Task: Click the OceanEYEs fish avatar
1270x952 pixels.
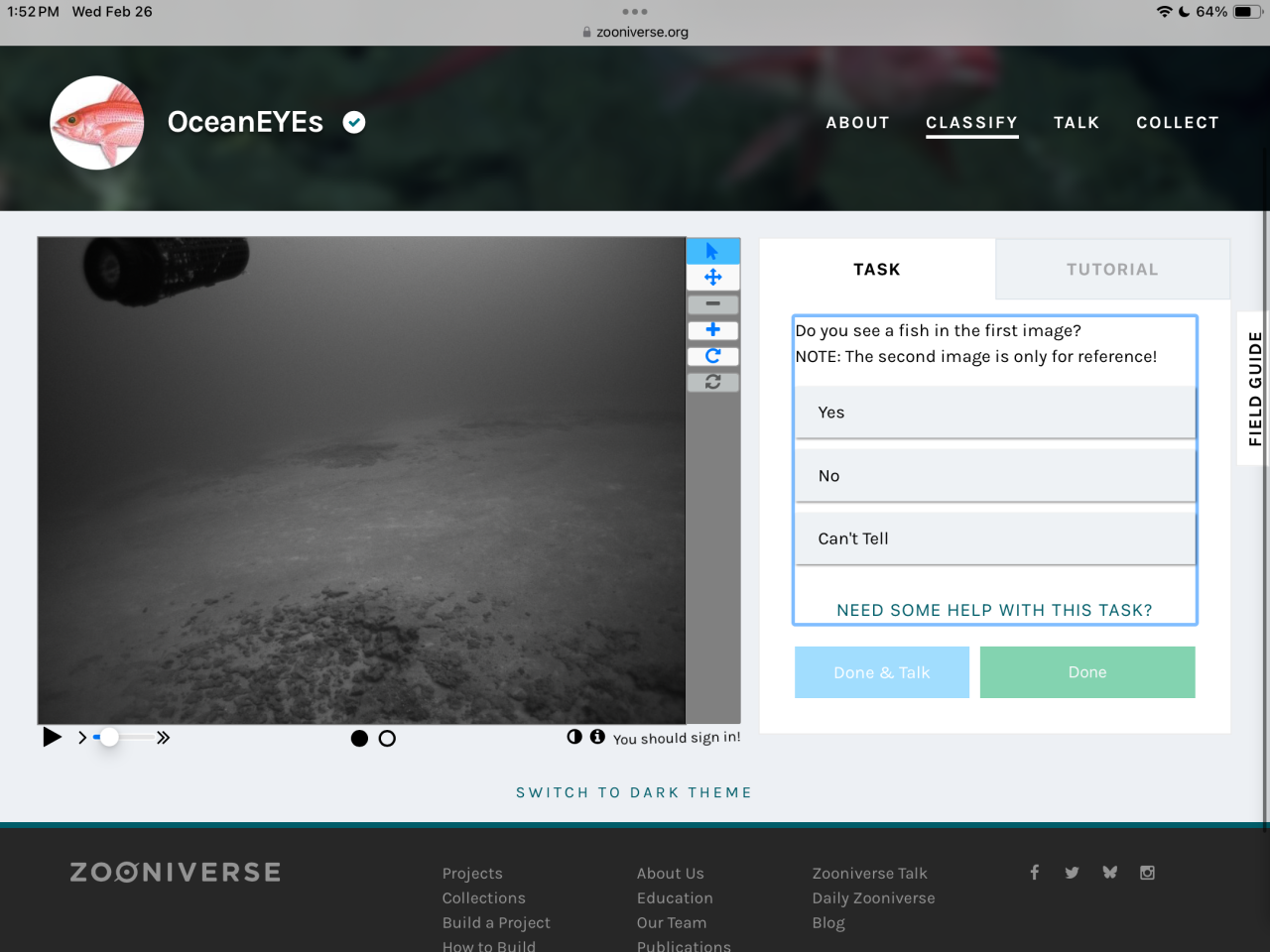Action: pos(97,123)
